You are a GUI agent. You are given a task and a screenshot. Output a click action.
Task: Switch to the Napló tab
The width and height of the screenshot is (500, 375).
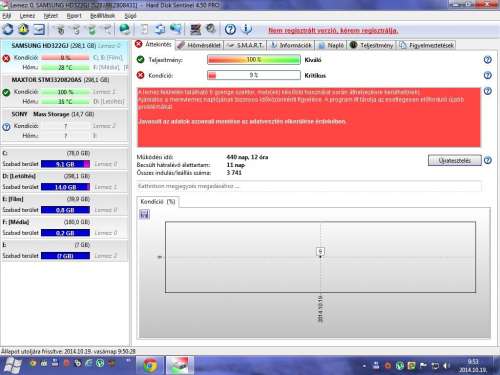coord(331,45)
